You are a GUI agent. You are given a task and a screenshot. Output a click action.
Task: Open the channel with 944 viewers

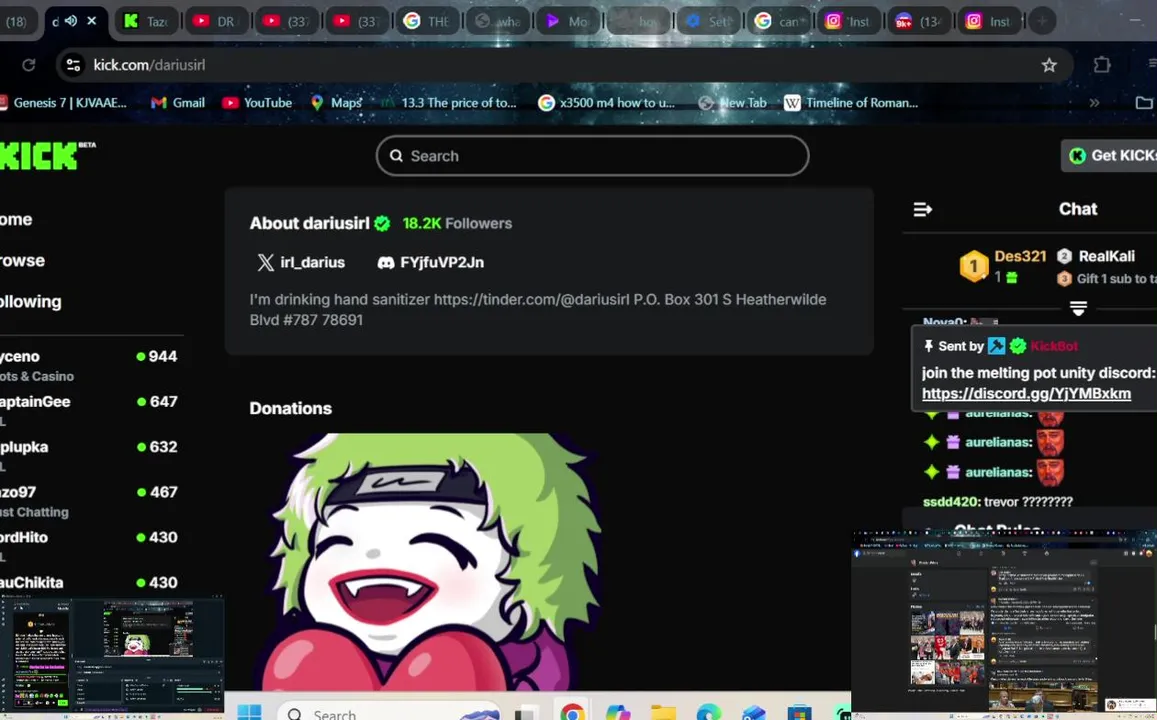pyautogui.click(x=89, y=365)
